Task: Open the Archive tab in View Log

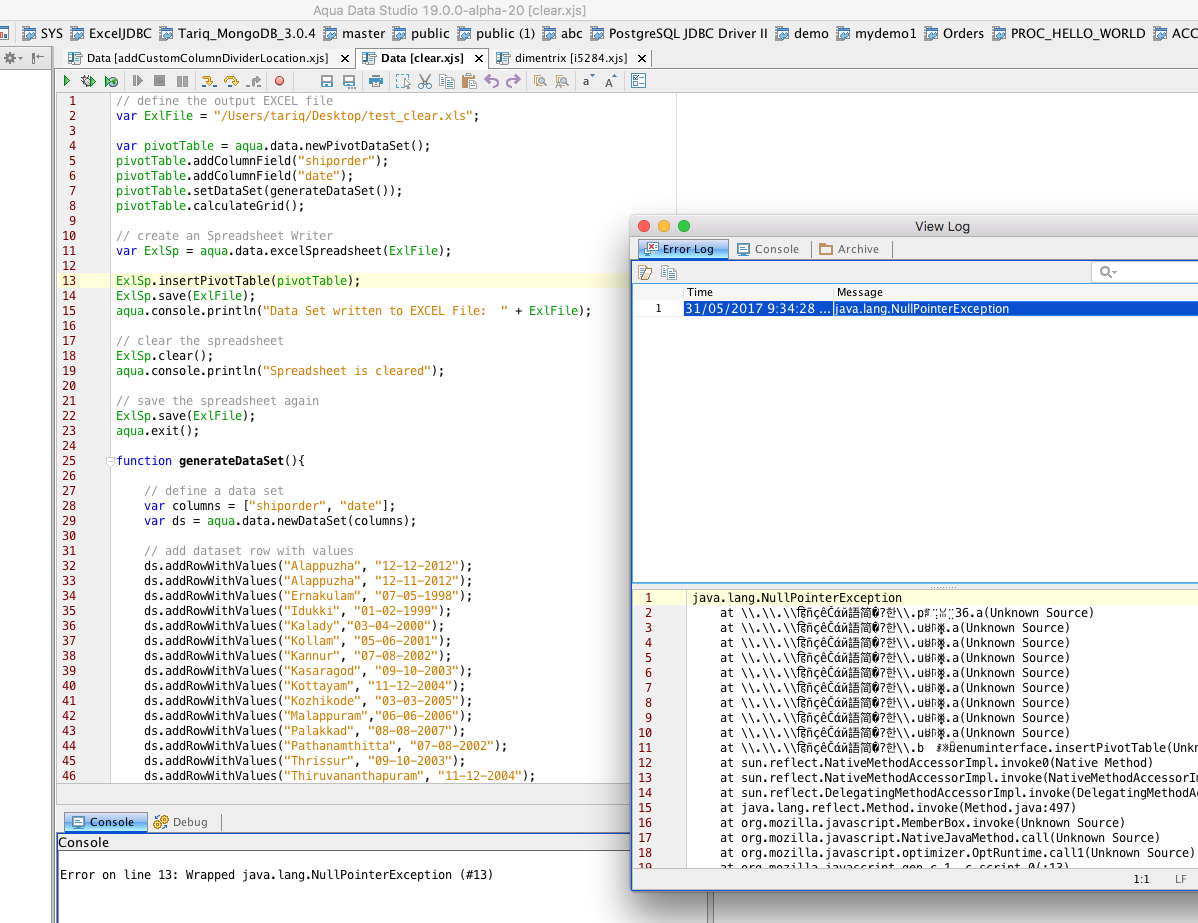Action: [x=848, y=249]
